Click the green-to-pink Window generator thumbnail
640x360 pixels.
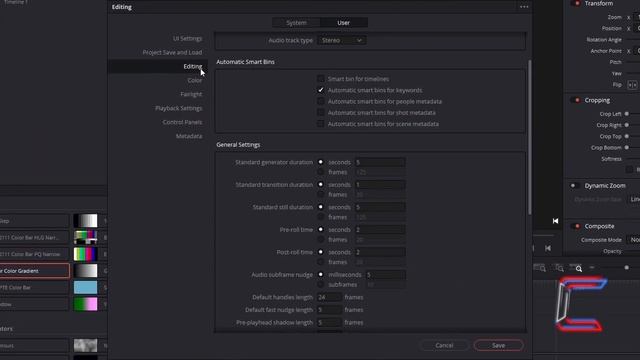pyautogui.click(x=85, y=304)
